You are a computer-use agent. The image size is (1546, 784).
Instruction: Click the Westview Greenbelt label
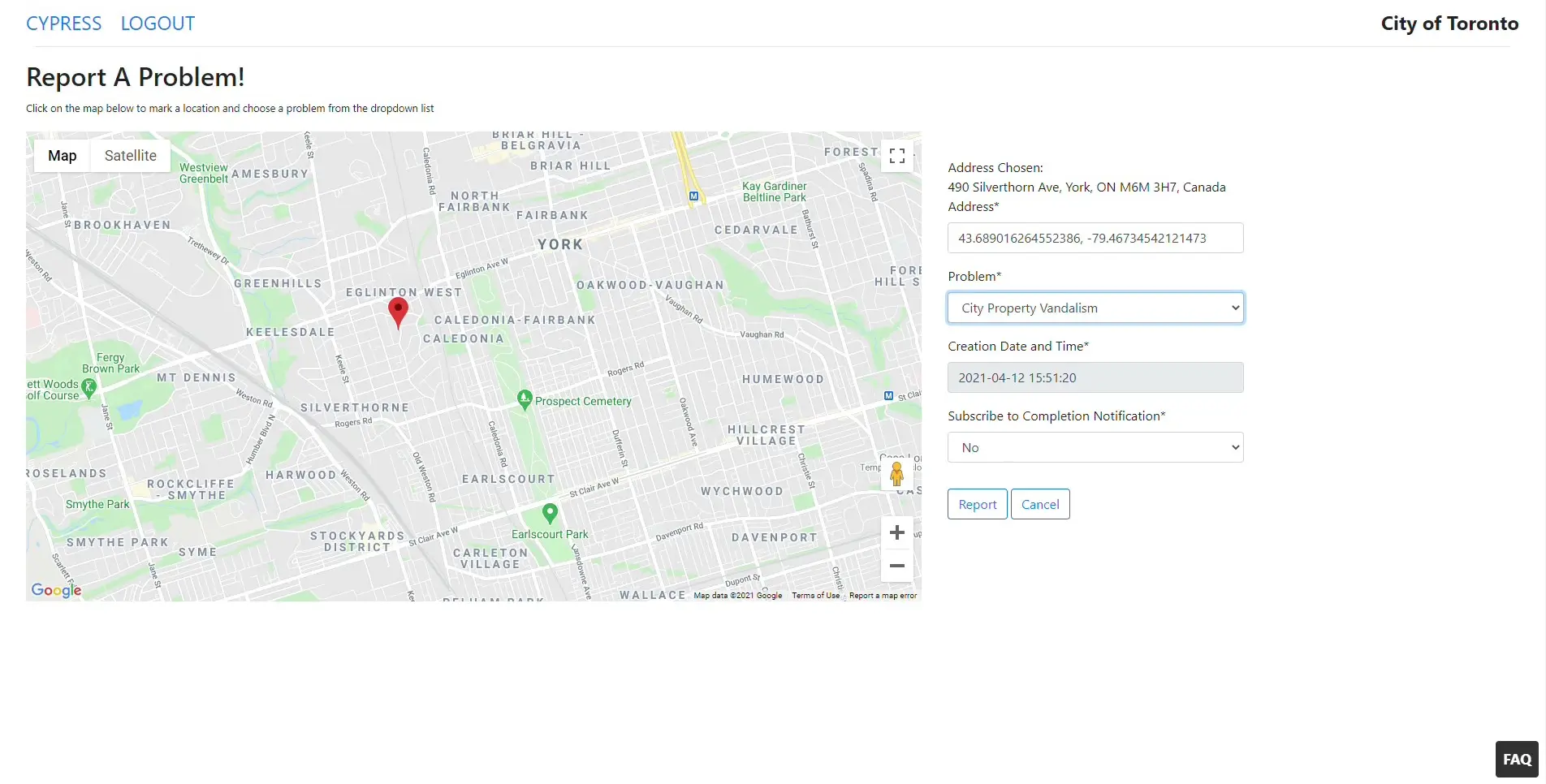(x=204, y=173)
